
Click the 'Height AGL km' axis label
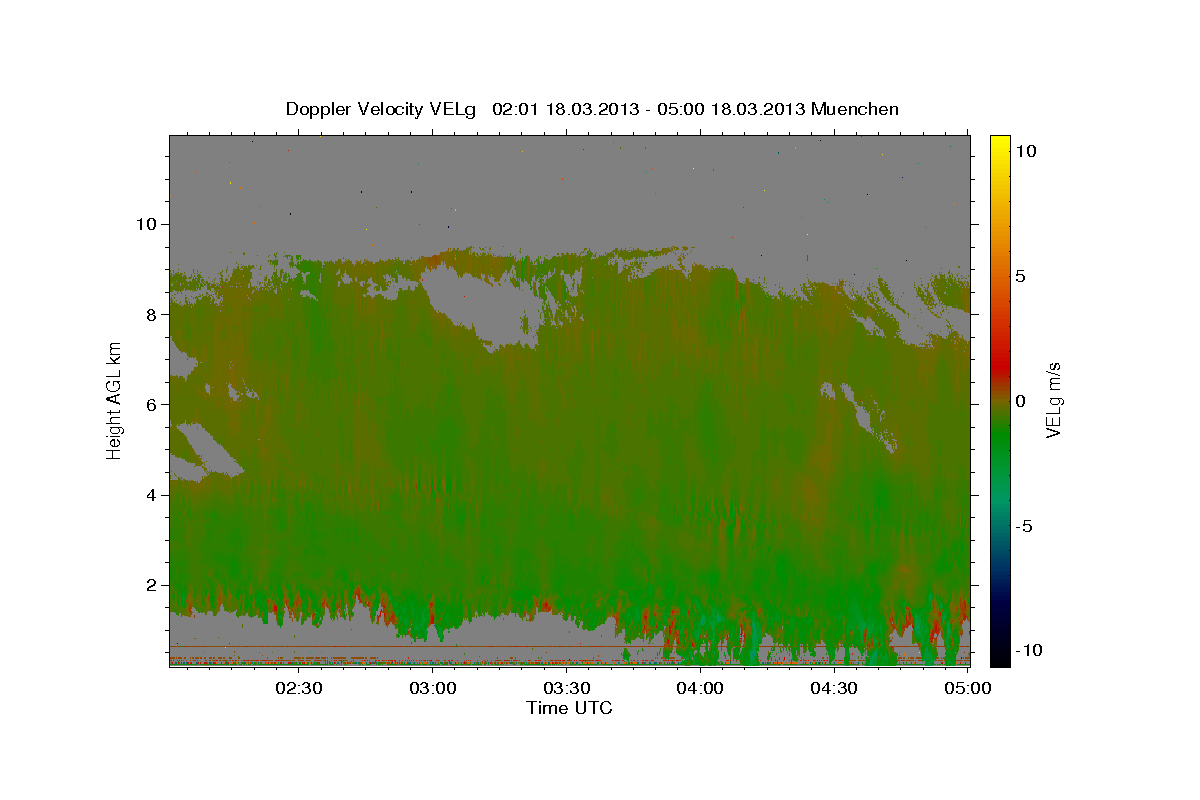point(114,399)
